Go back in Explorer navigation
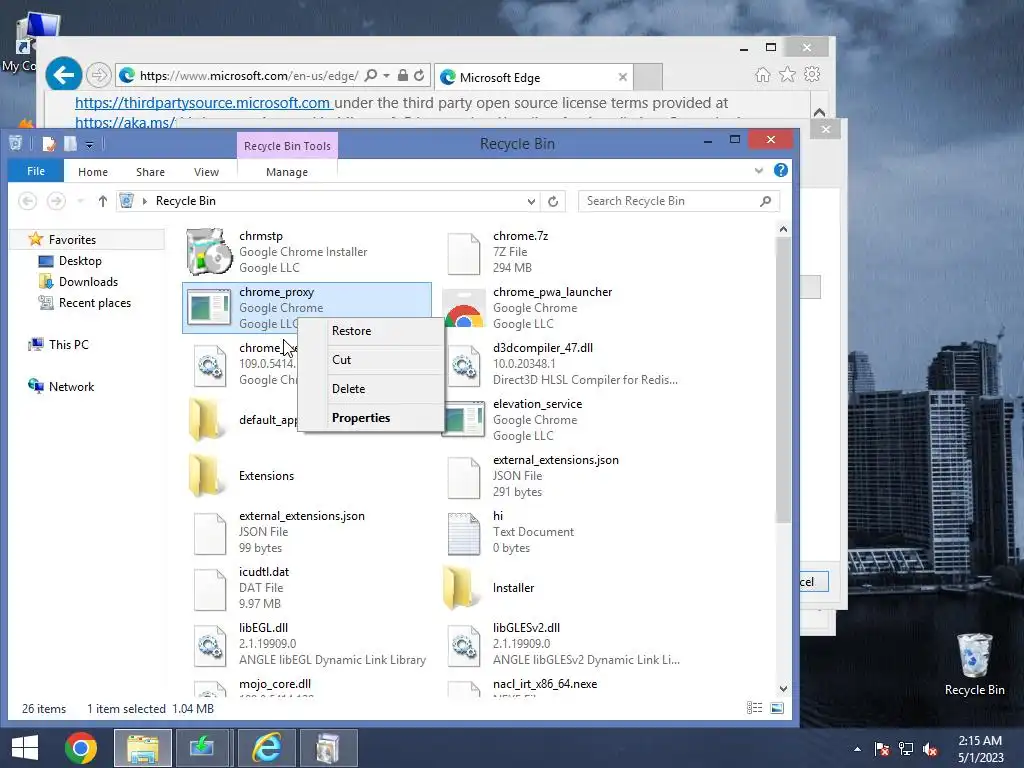Image resolution: width=1024 pixels, height=768 pixels. pyautogui.click(x=27, y=201)
